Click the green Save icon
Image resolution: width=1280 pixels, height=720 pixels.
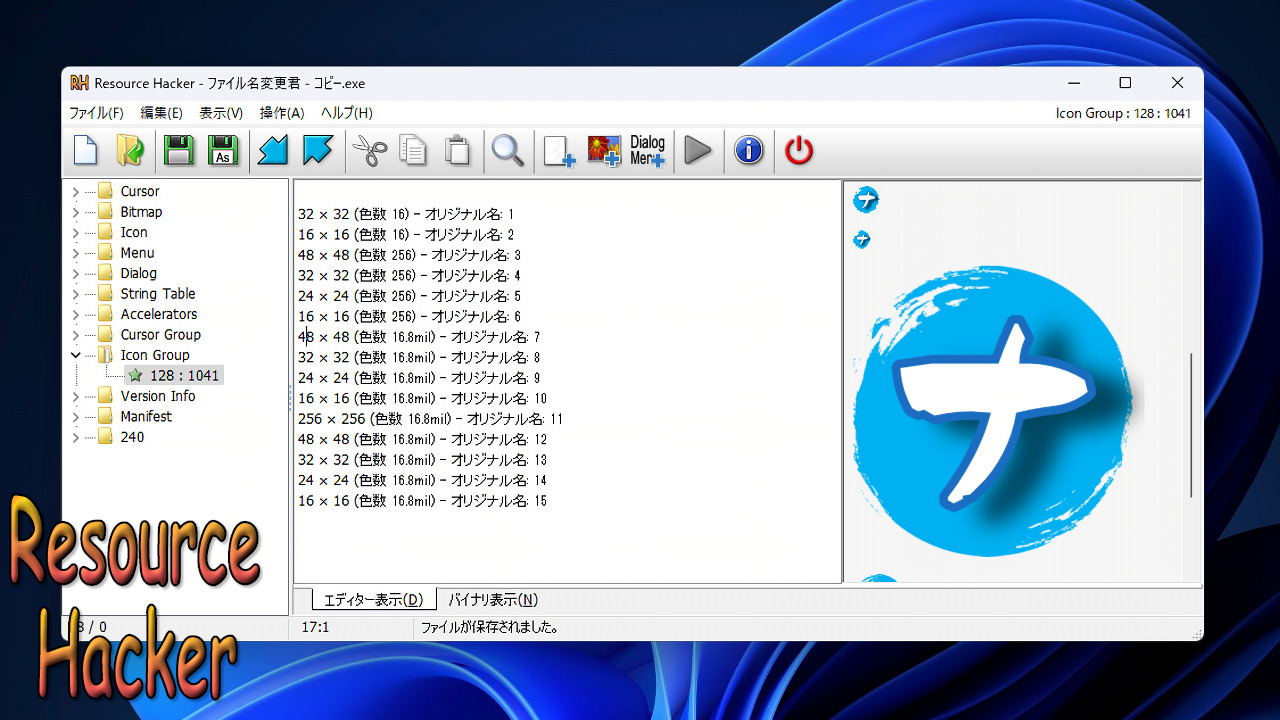tap(178, 151)
